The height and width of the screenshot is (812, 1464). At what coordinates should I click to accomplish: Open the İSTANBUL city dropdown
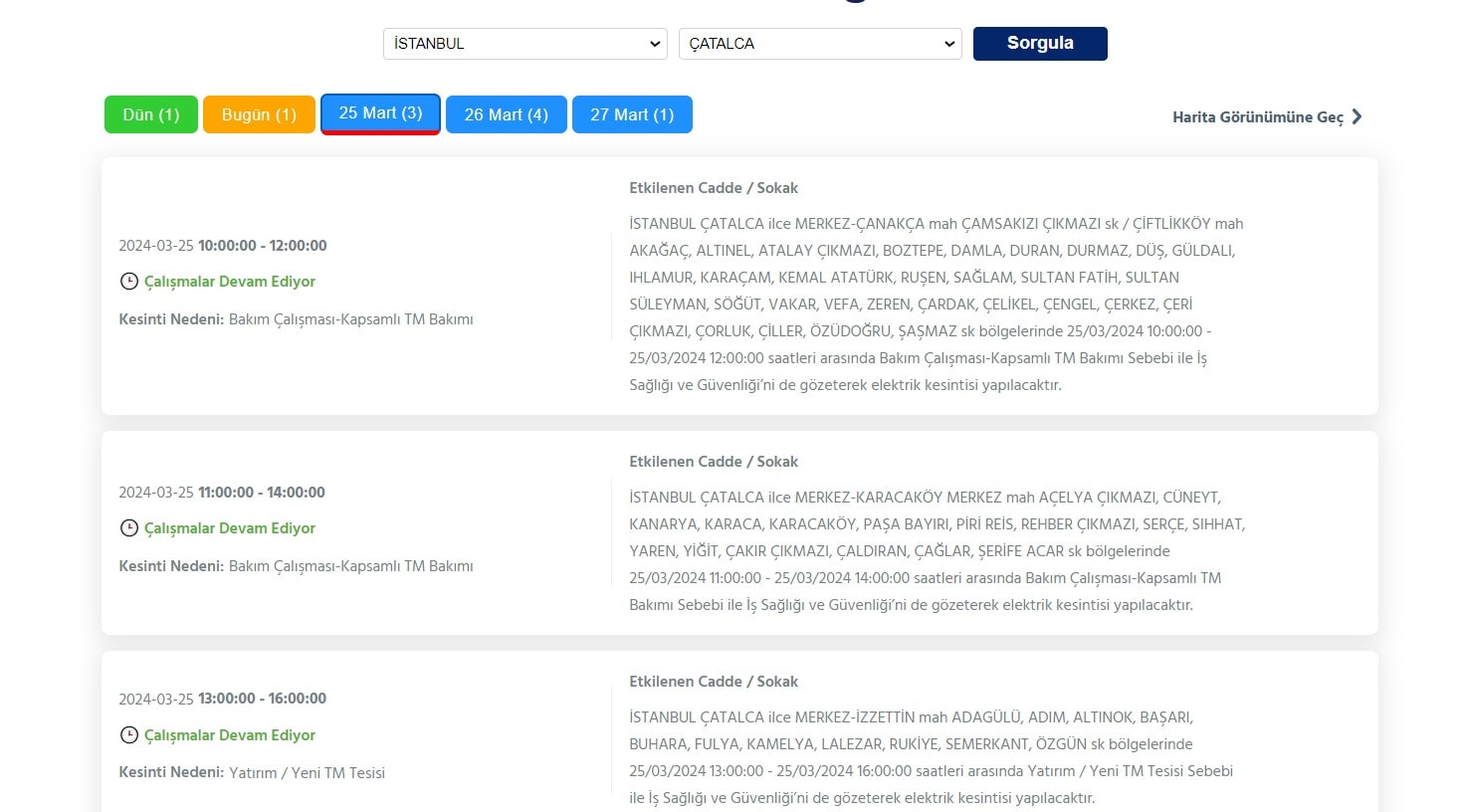point(524,44)
